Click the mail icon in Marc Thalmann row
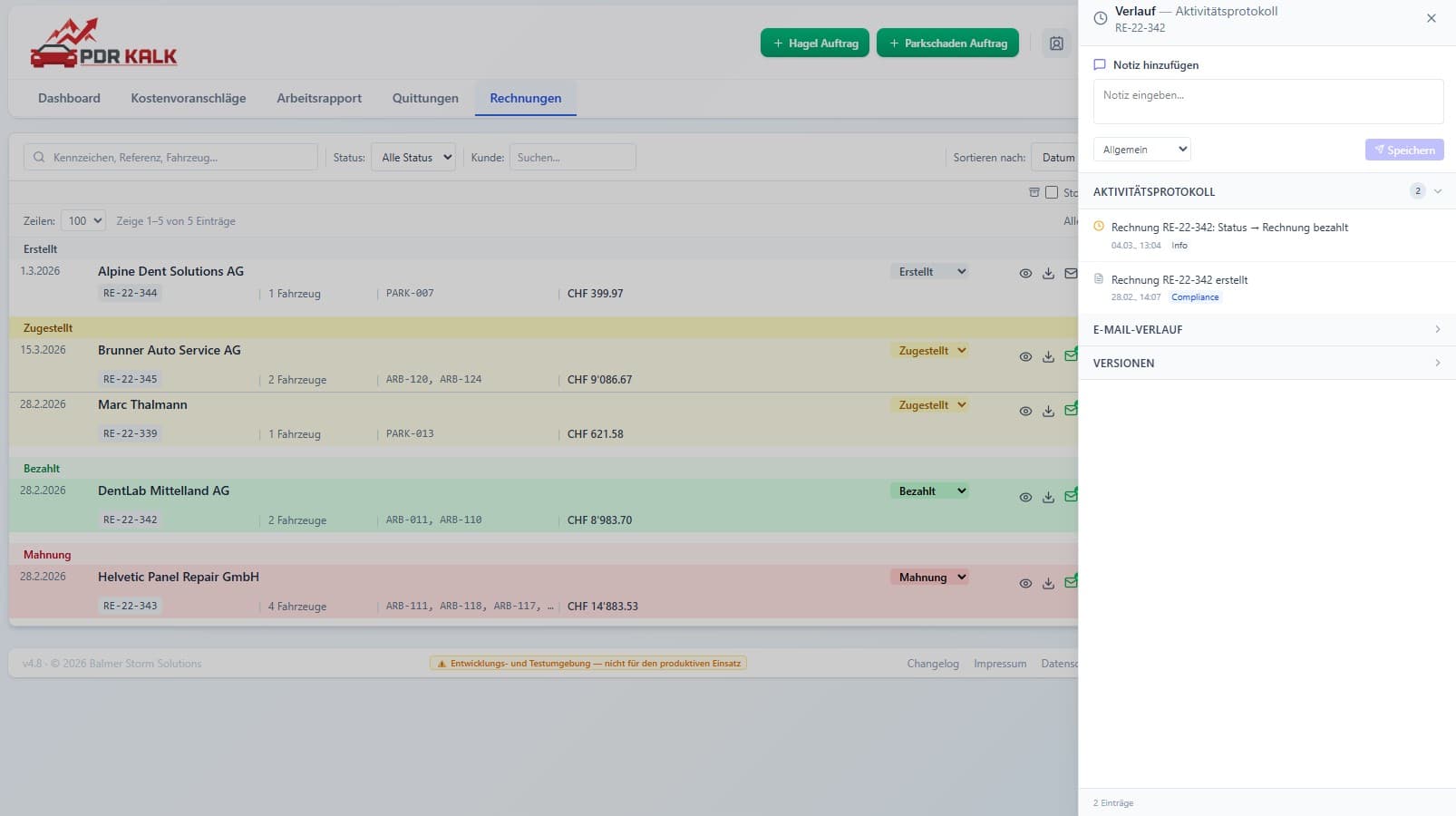 (1070, 411)
